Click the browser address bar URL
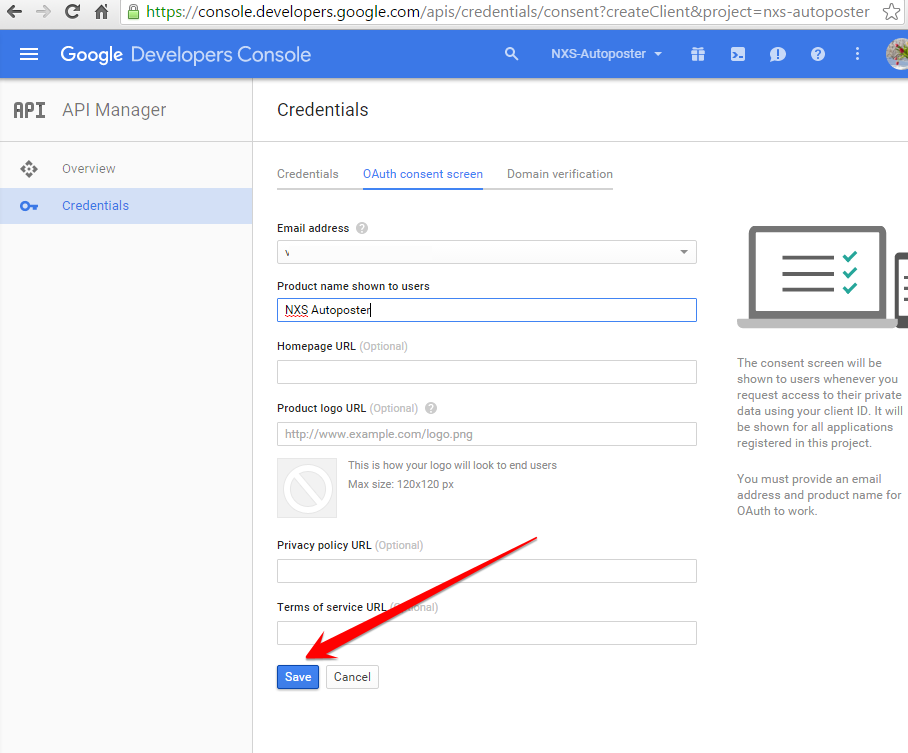The width and height of the screenshot is (908, 753). coord(507,12)
